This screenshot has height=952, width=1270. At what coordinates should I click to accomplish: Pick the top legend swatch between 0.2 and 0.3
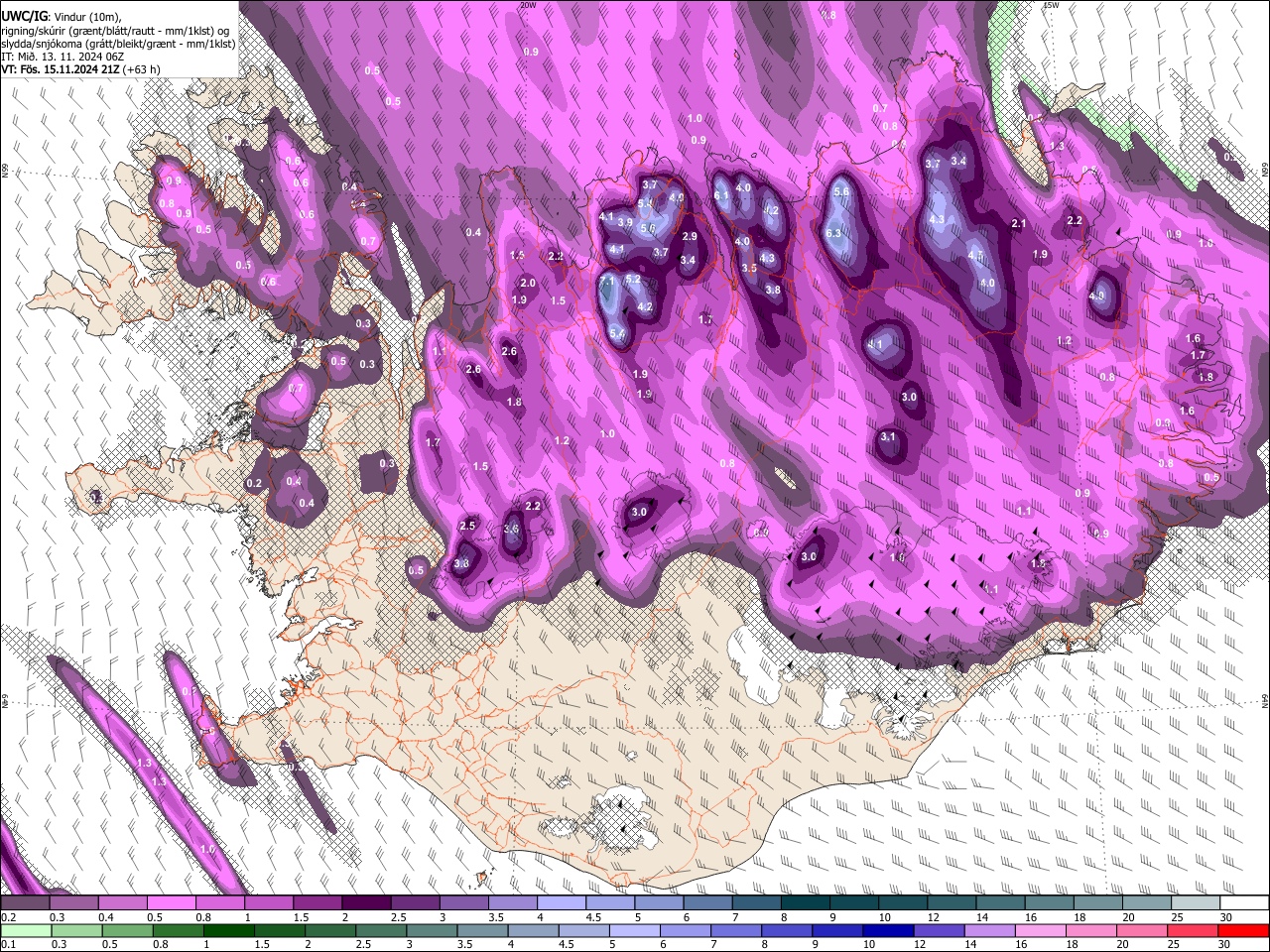point(25,903)
